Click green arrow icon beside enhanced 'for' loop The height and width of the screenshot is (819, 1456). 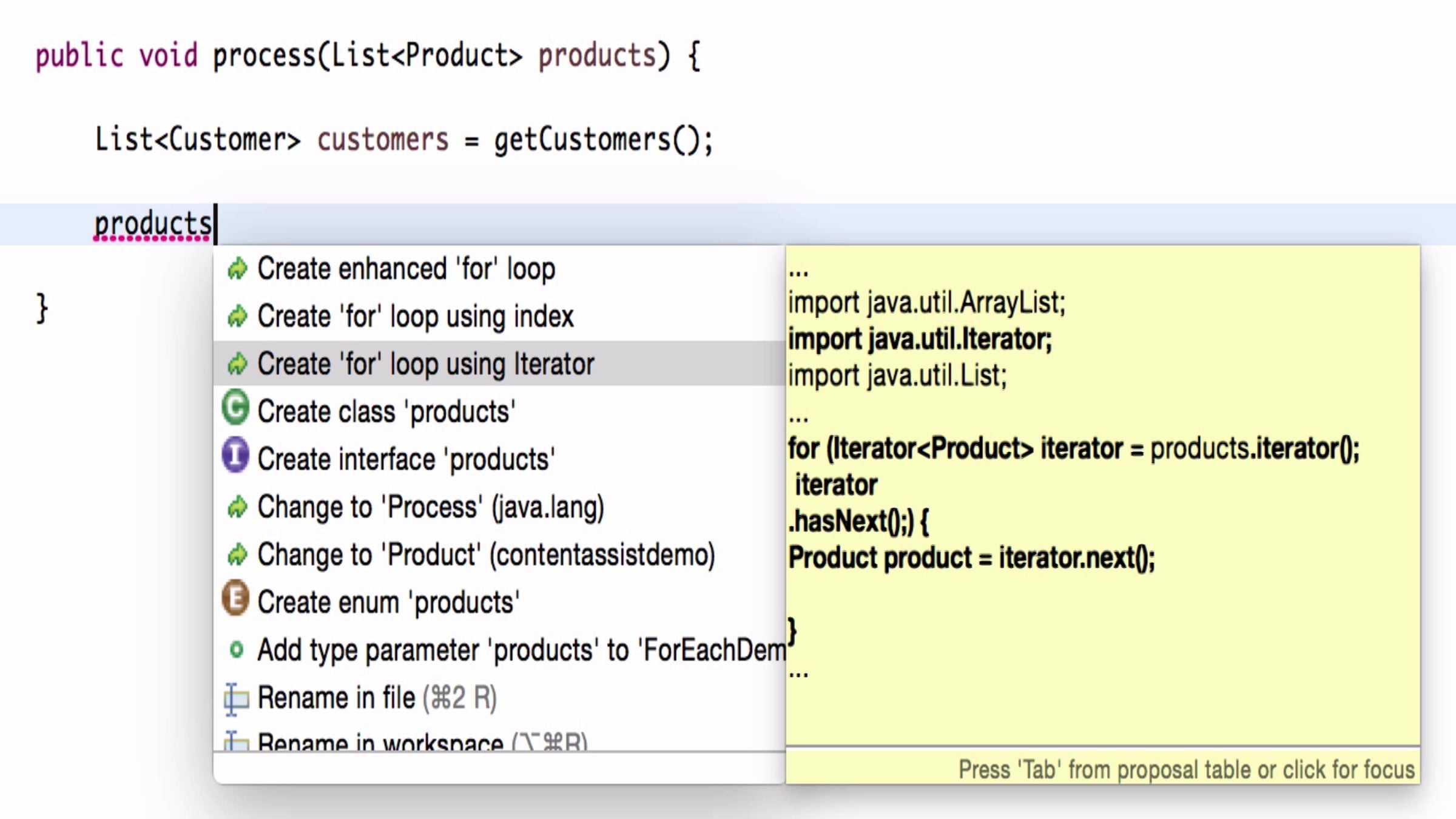coord(237,268)
